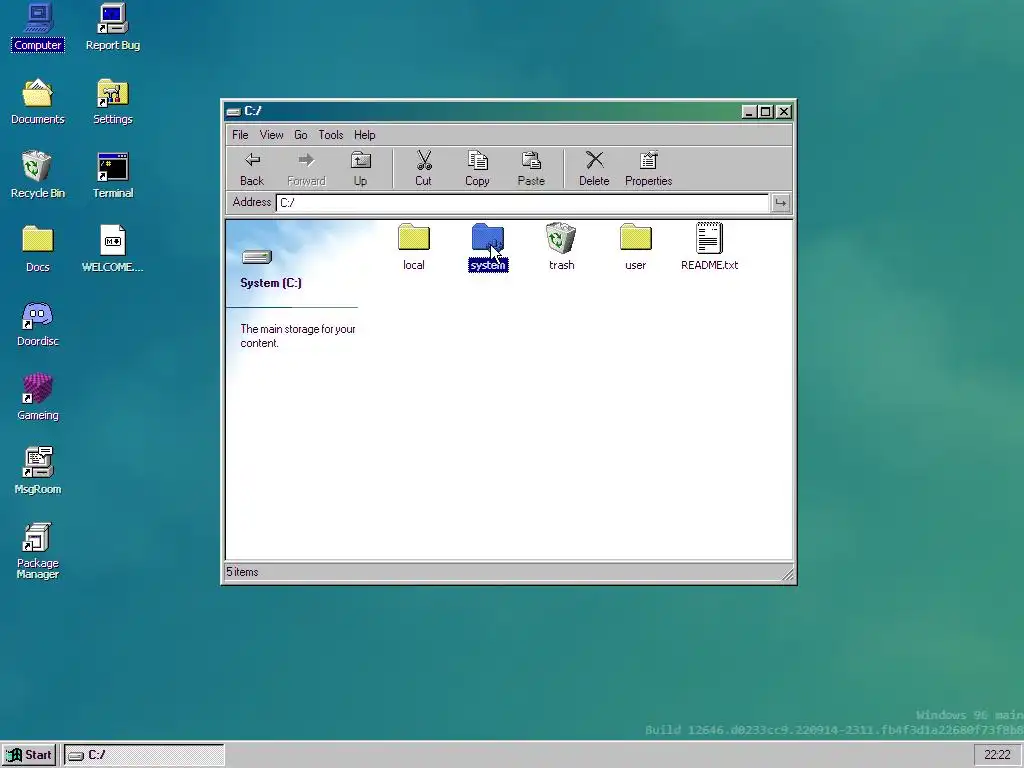Image resolution: width=1024 pixels, height=768 pixels.
Task: Click the C:/ taskbar window button
Action: [144, 755]
